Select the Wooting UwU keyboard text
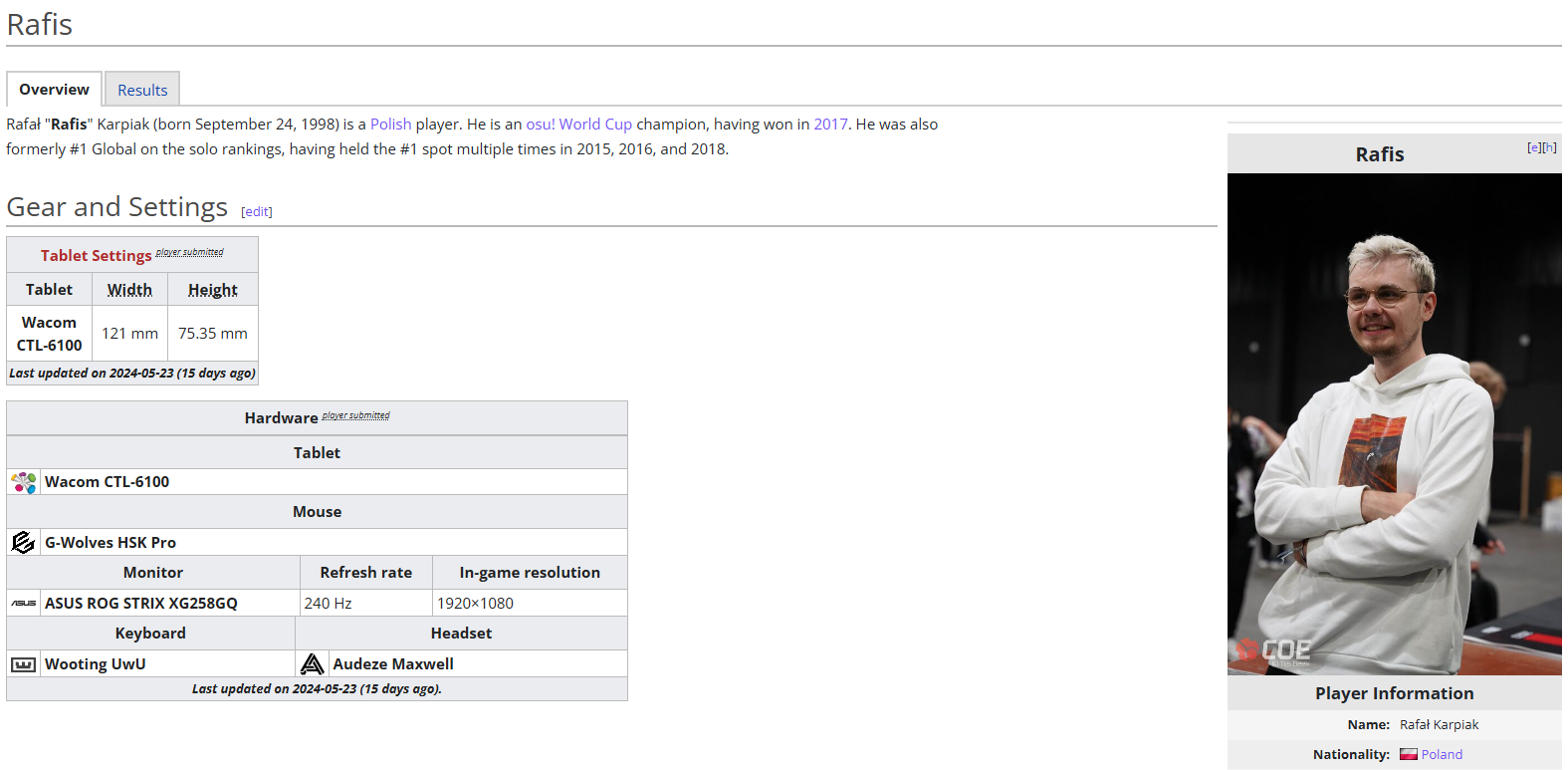Viewport: 1568px width, 770px height. 95,664
